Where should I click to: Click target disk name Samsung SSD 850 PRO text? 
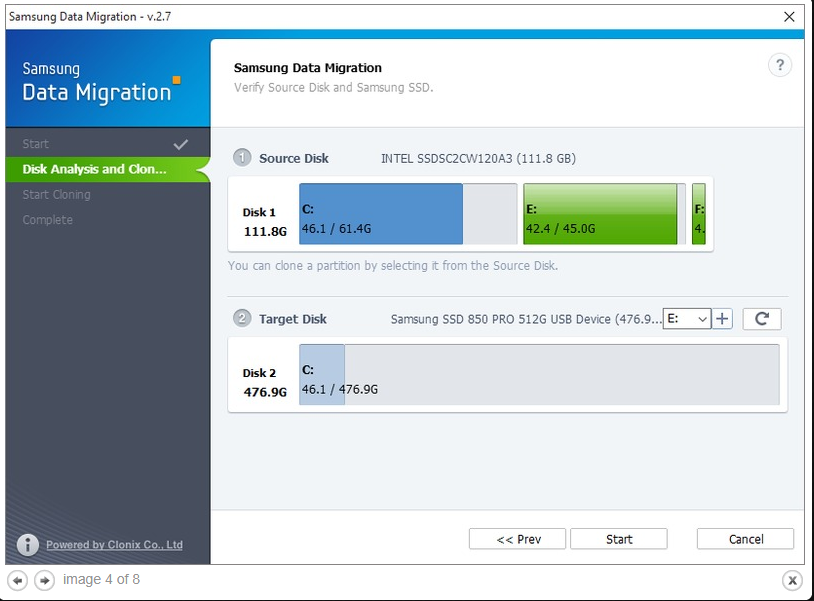pos(526,319)
